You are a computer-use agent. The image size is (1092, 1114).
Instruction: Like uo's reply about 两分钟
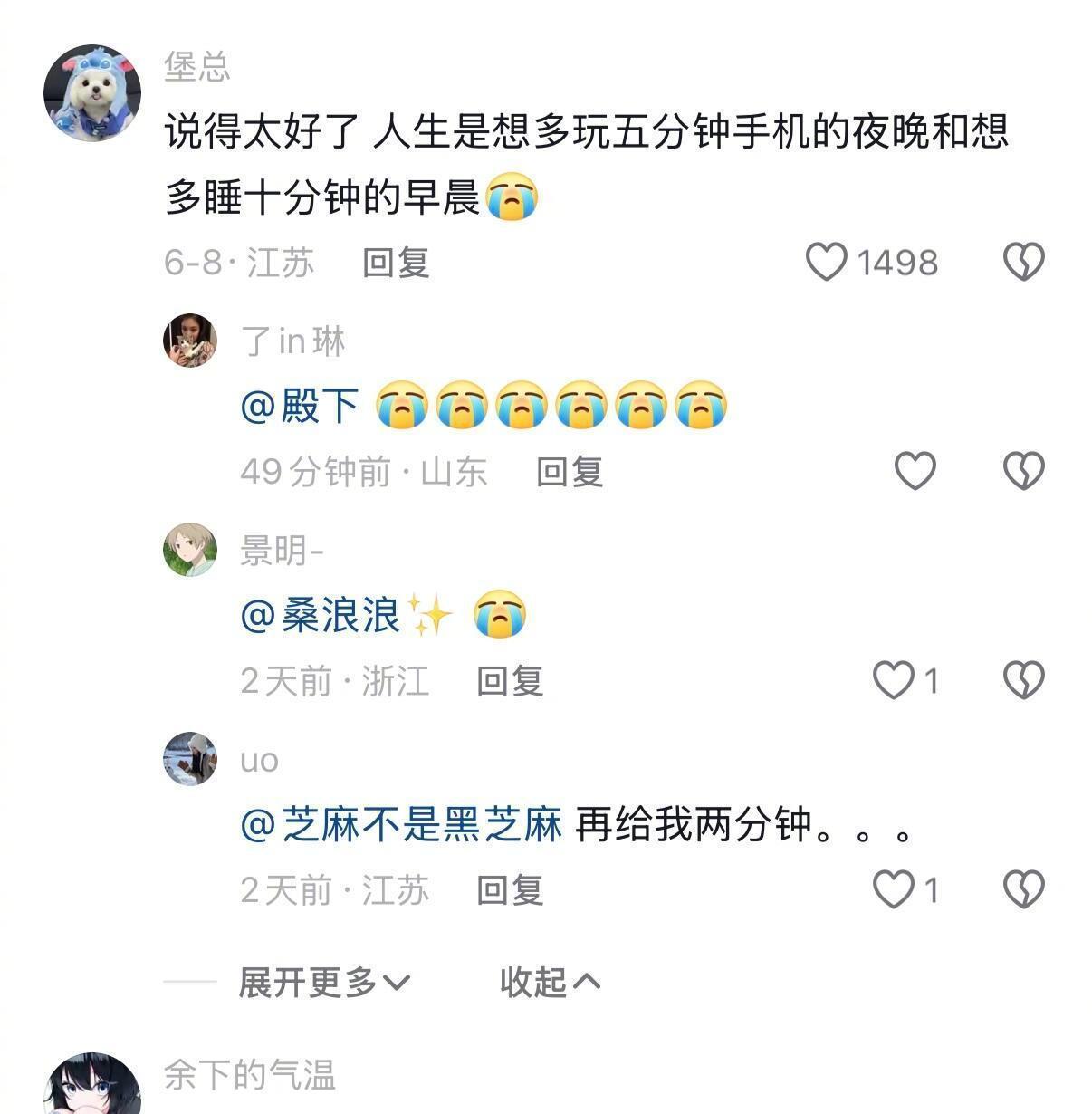[x=893, y=889]
